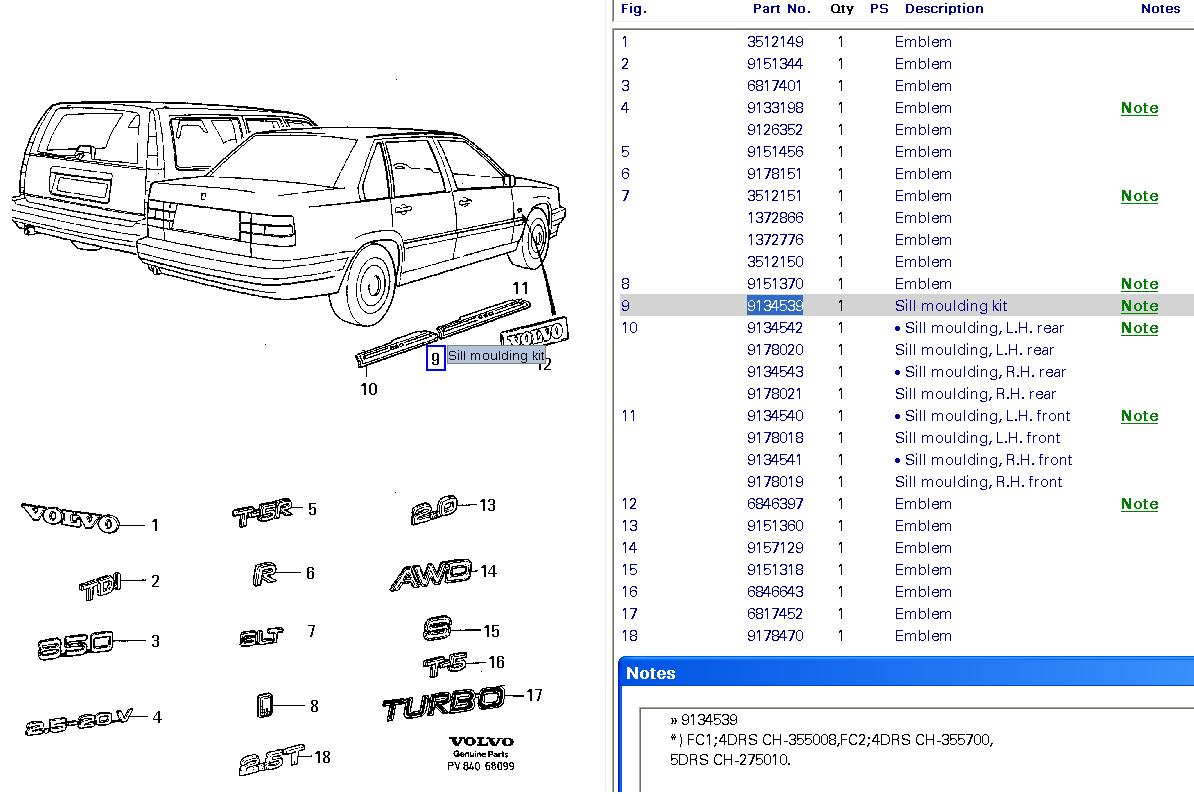Click the boxed callout 9 in the diagram

[x=436, y=359]
